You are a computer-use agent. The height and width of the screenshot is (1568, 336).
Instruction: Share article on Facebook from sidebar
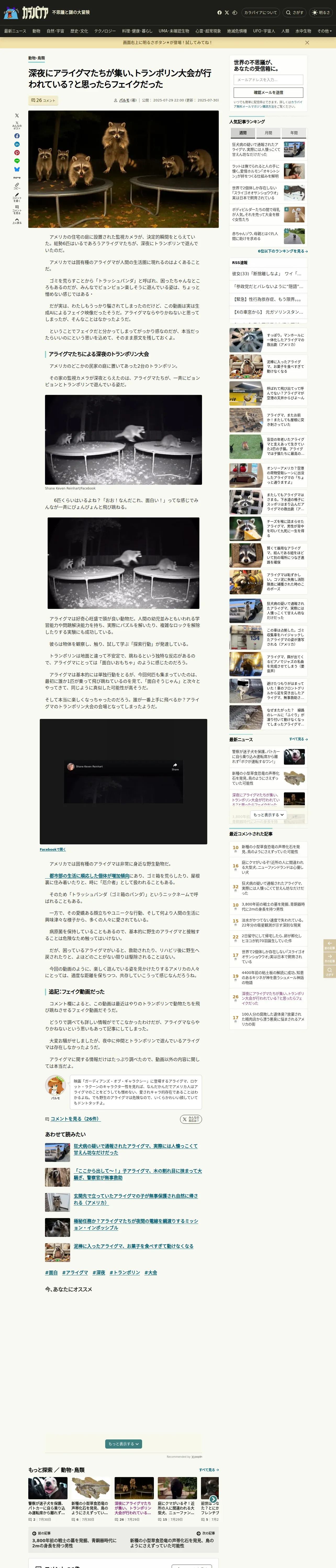tap(17, 136)
